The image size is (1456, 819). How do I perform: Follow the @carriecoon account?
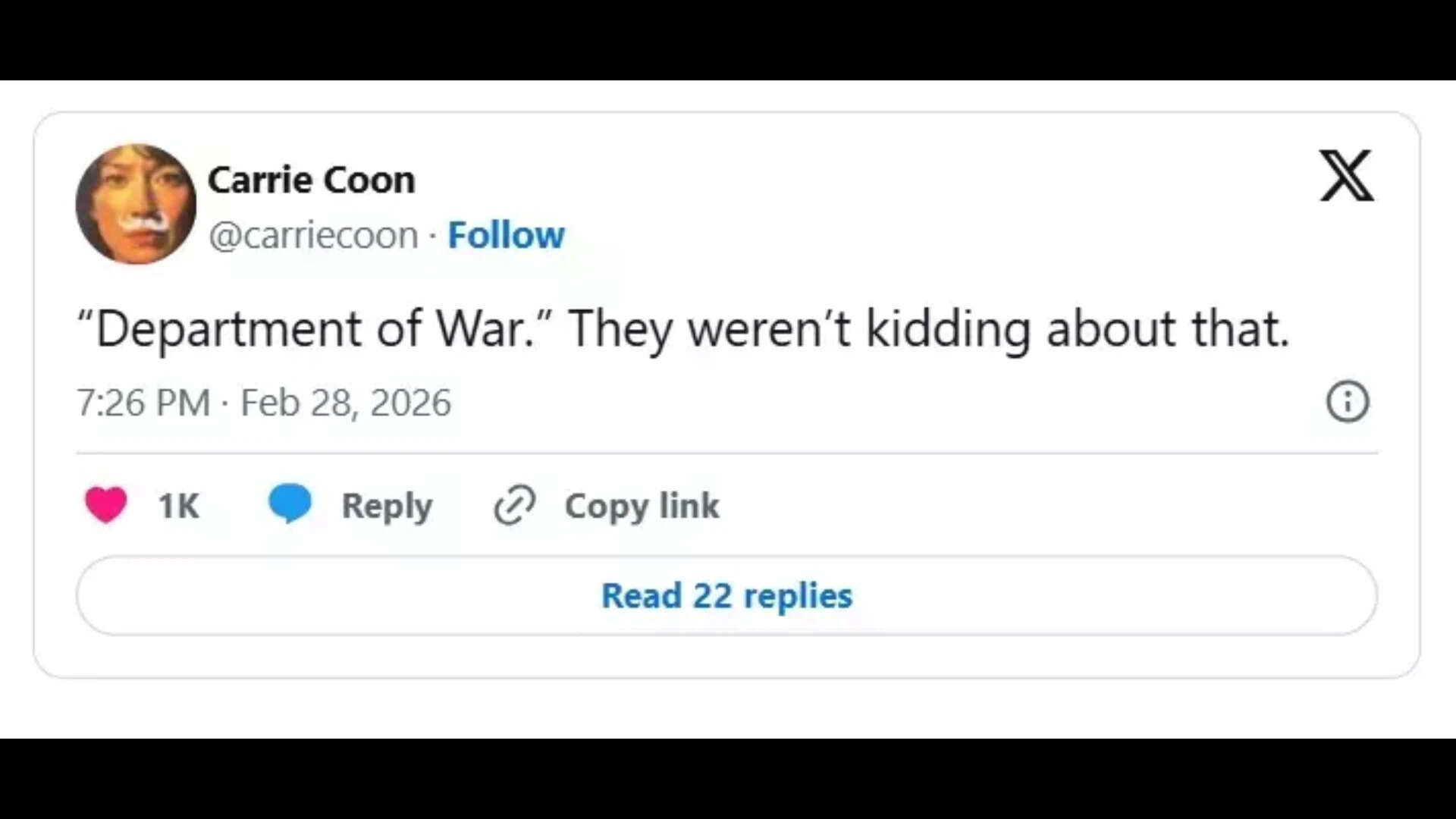point(506,235)
